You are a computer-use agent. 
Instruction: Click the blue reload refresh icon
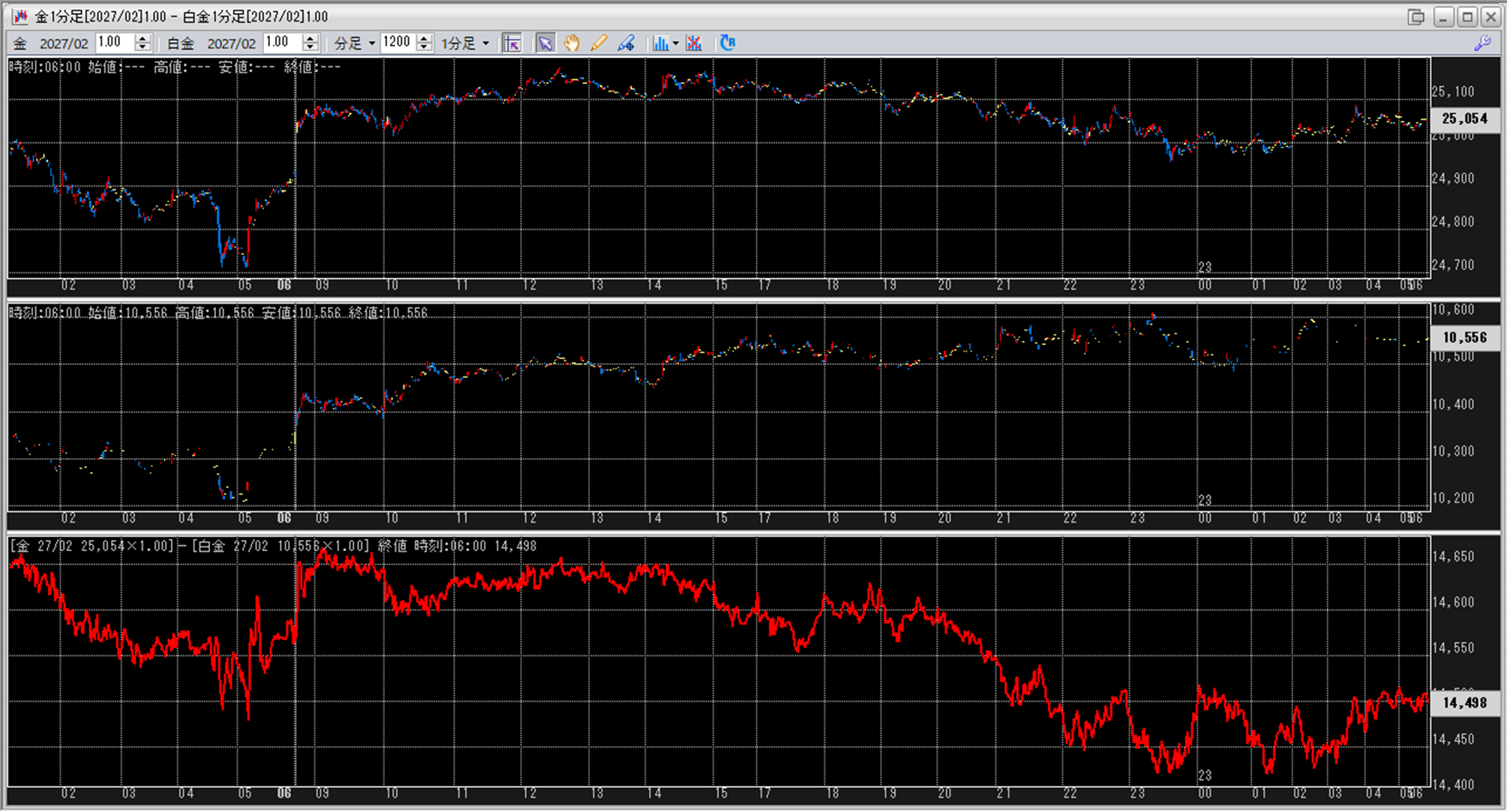click(x=728, y=43)
